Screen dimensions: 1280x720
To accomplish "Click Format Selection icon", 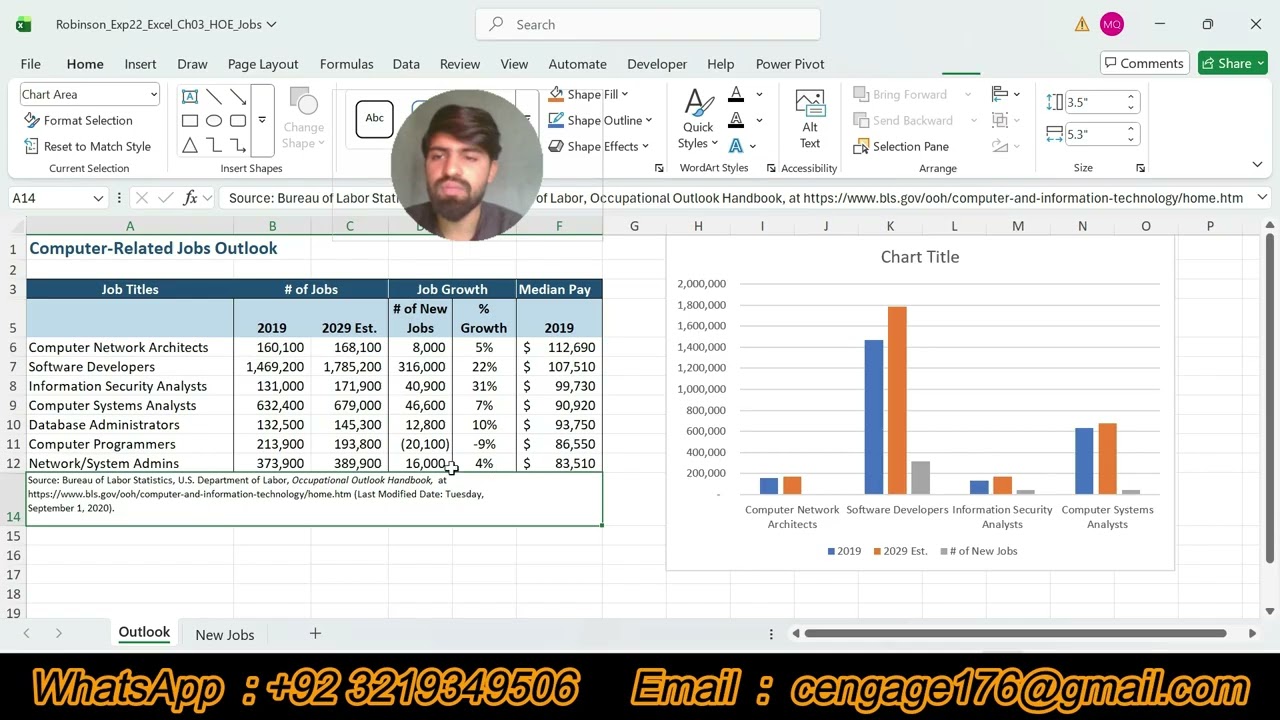I will (32, 120).
